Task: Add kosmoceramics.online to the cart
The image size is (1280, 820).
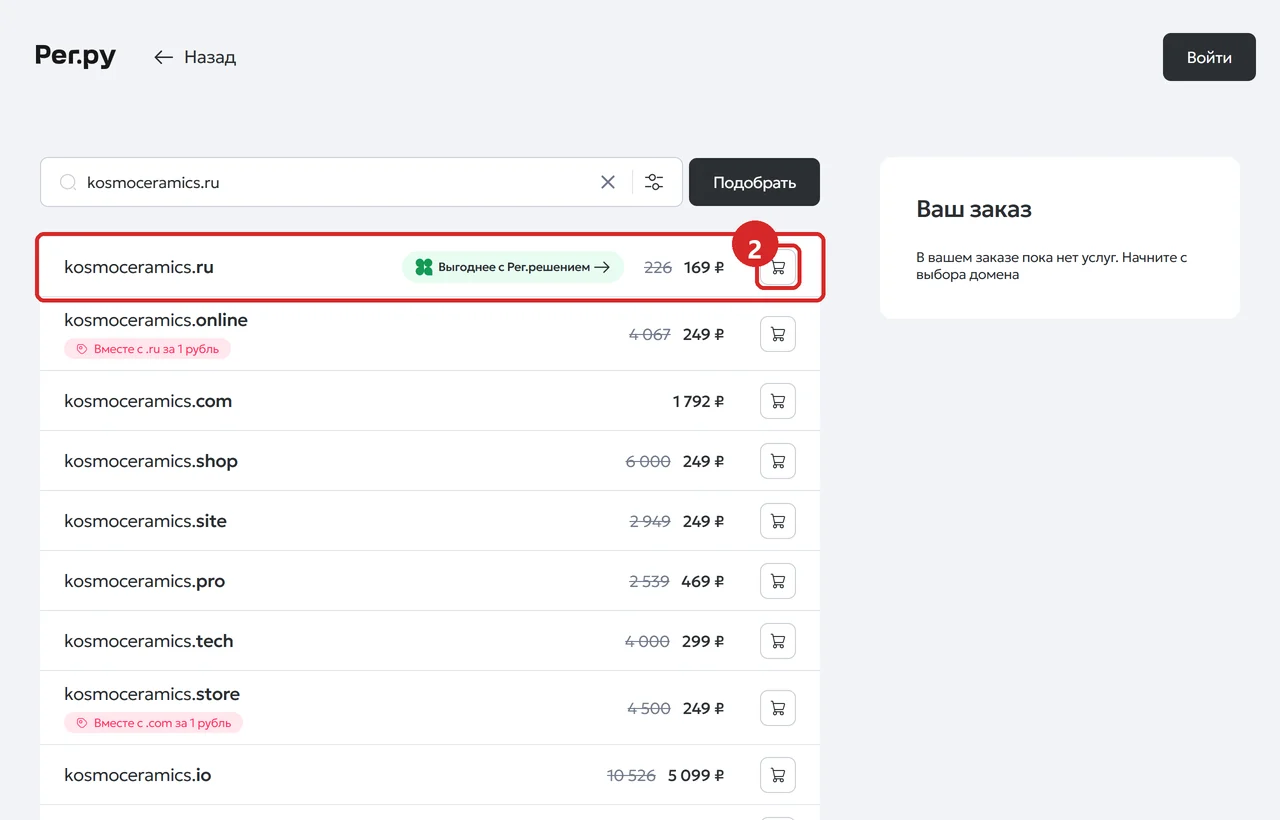Action: 778,334
